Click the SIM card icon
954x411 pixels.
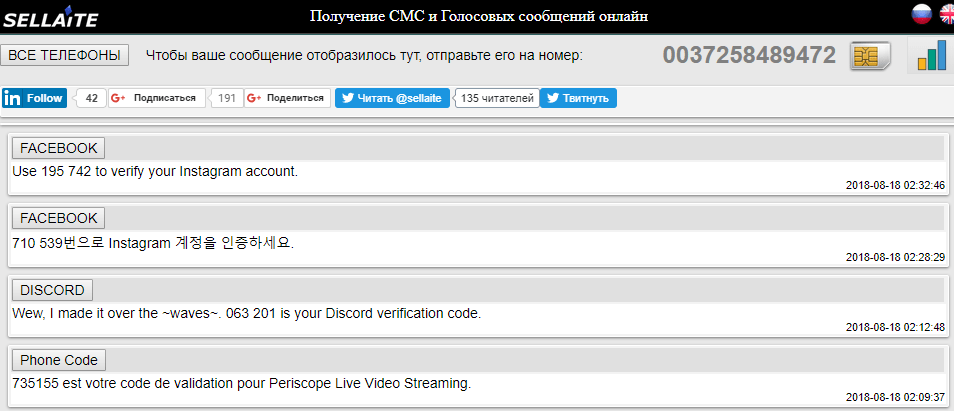click(x=870, y=56)
